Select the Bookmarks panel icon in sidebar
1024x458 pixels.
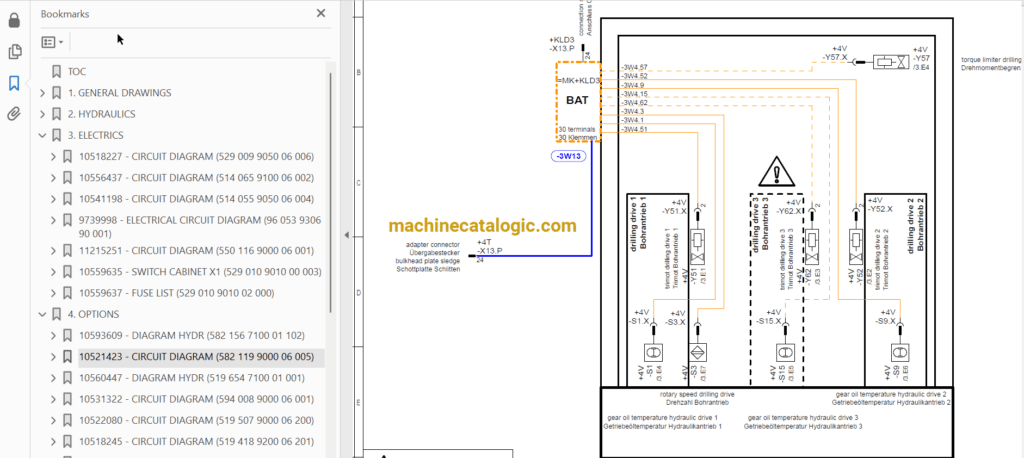click(14, 83)
